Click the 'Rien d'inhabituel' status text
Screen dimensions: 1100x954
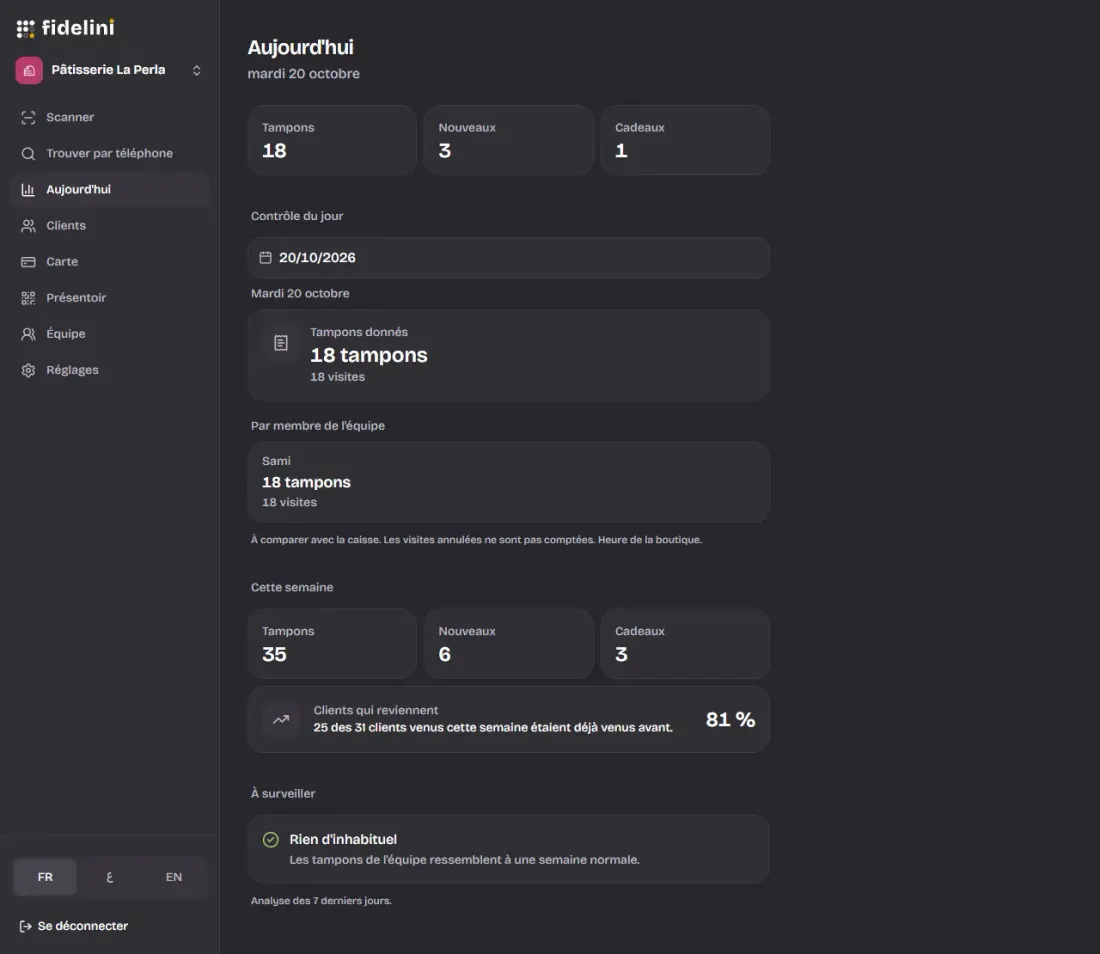(343, 840)
